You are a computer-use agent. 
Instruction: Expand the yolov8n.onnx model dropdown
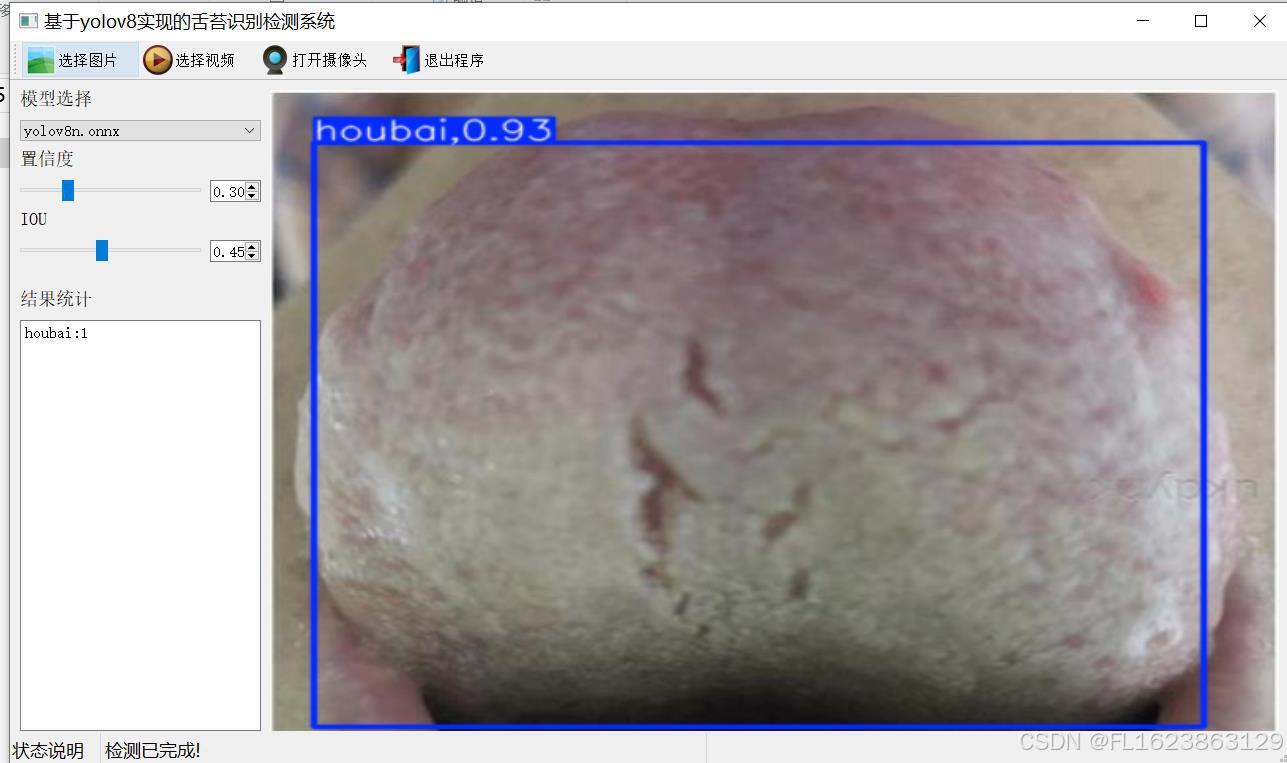(x=140, y=131)
